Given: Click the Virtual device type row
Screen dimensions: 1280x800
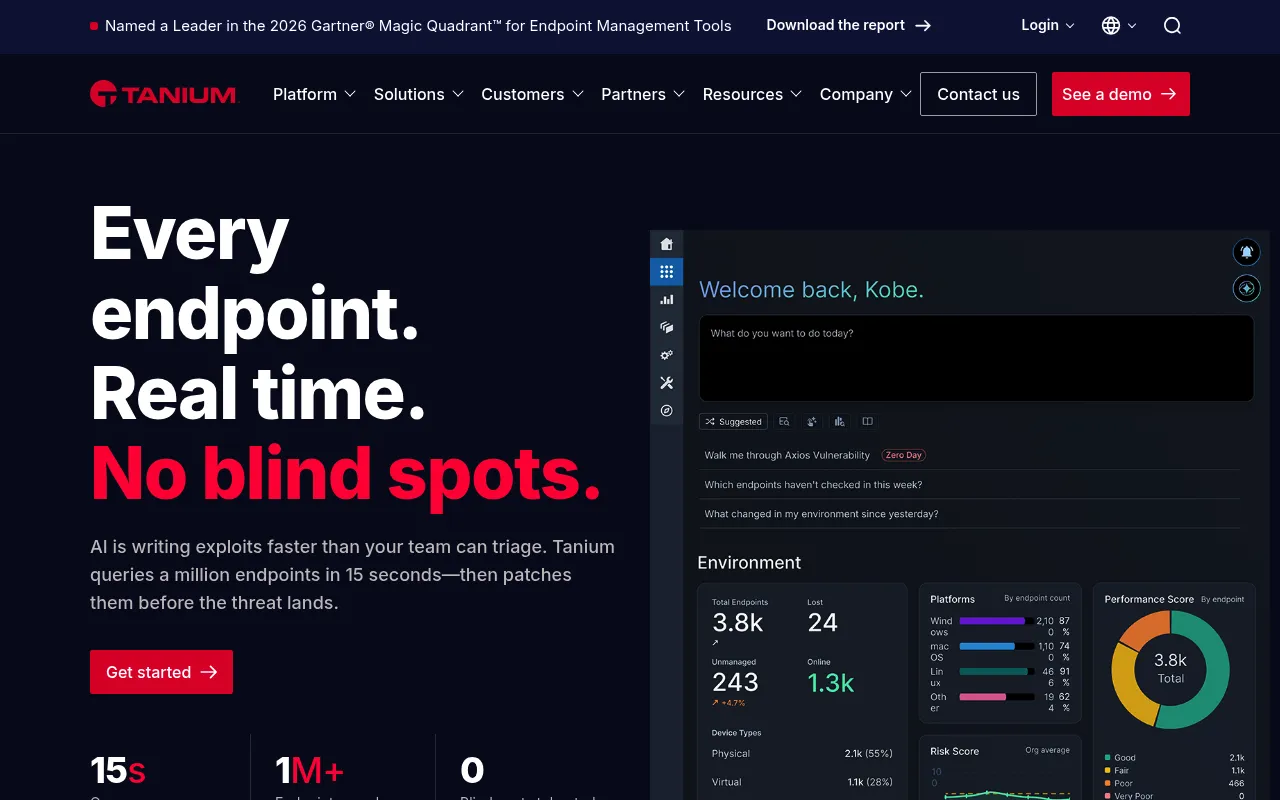Looking at the screenshot, I should pyautogui.click(x=802, y=782).
